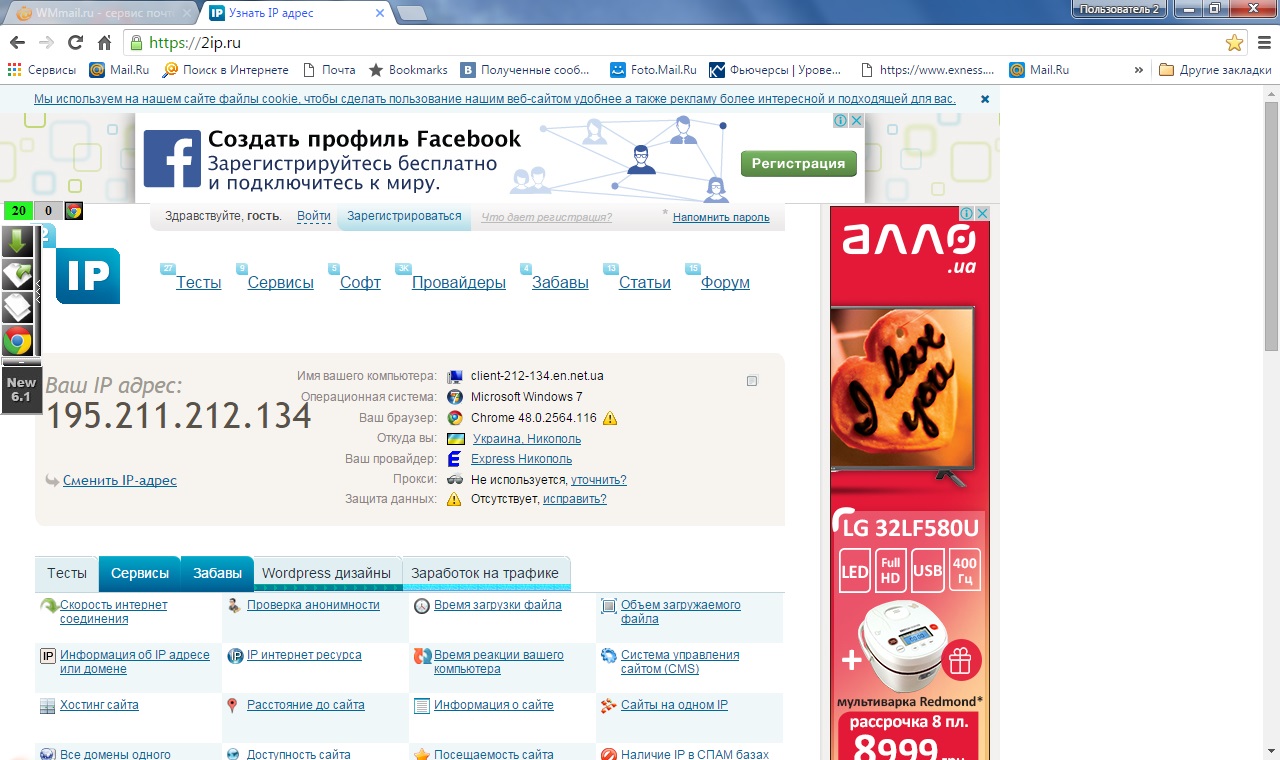Image resolution: width=1280 pixels, height=760 pixels.
Task: Select the Заработок на трафике tab
Action: coord(485,573)
